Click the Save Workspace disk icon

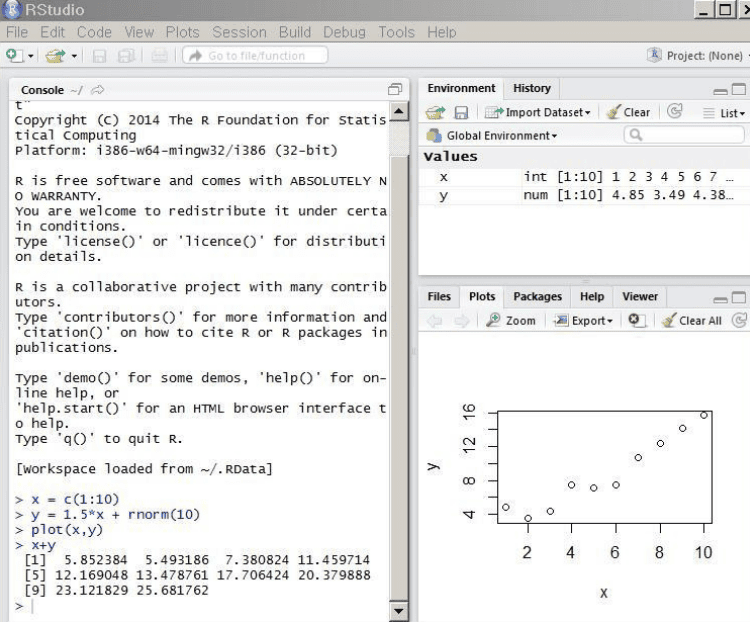pyautogui.click(x=463, y=113)
